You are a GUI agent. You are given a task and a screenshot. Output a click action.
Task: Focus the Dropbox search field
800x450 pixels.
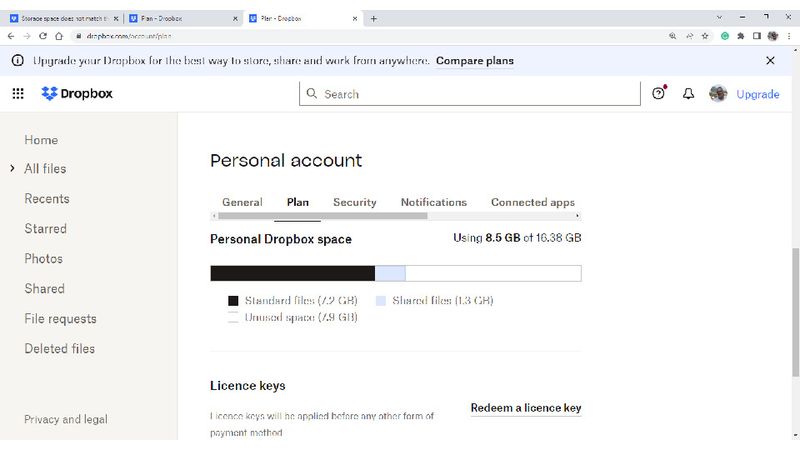point(469,94)
